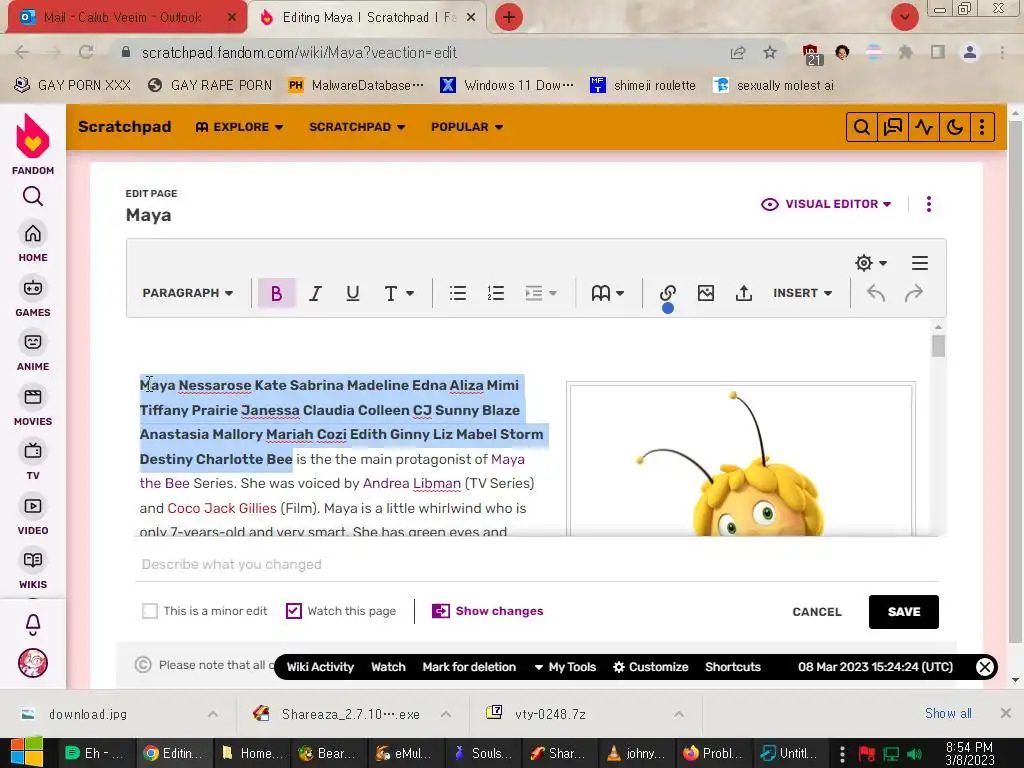The image size is (1024, 768).
Task: Toggle bold formatting in editor toolbar
Action: coord(276,293)
